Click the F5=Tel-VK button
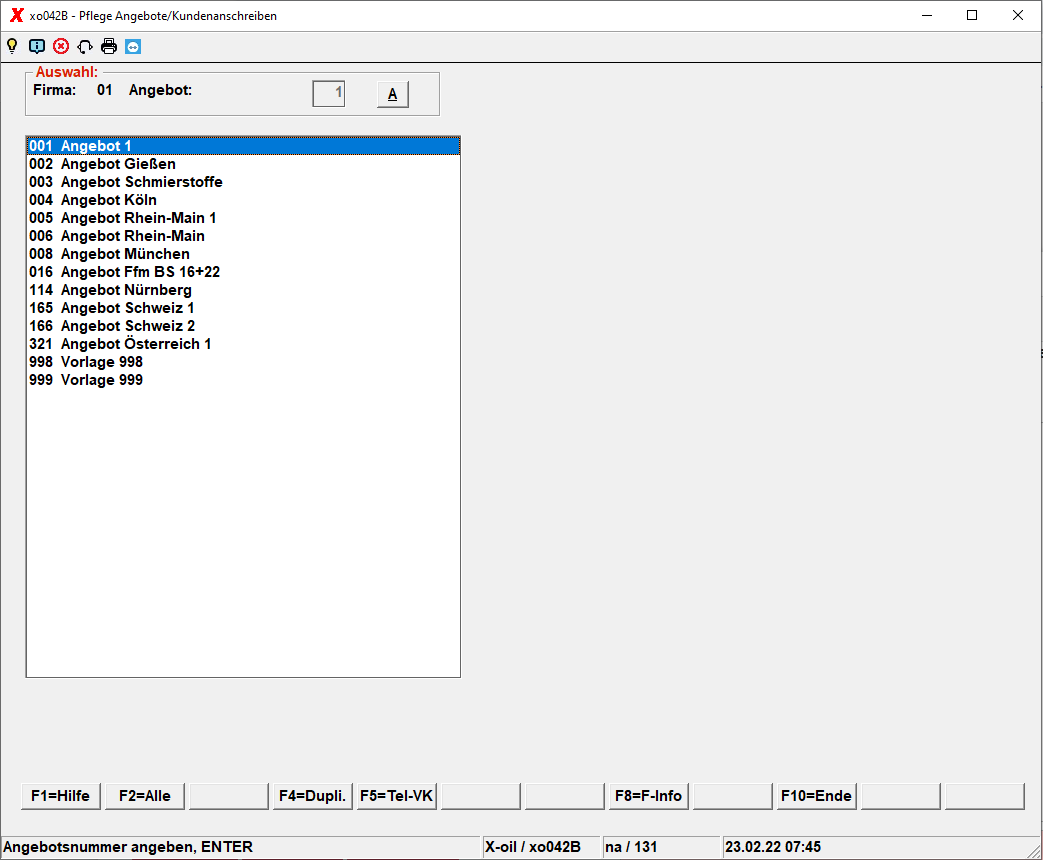 pos(396,795)
